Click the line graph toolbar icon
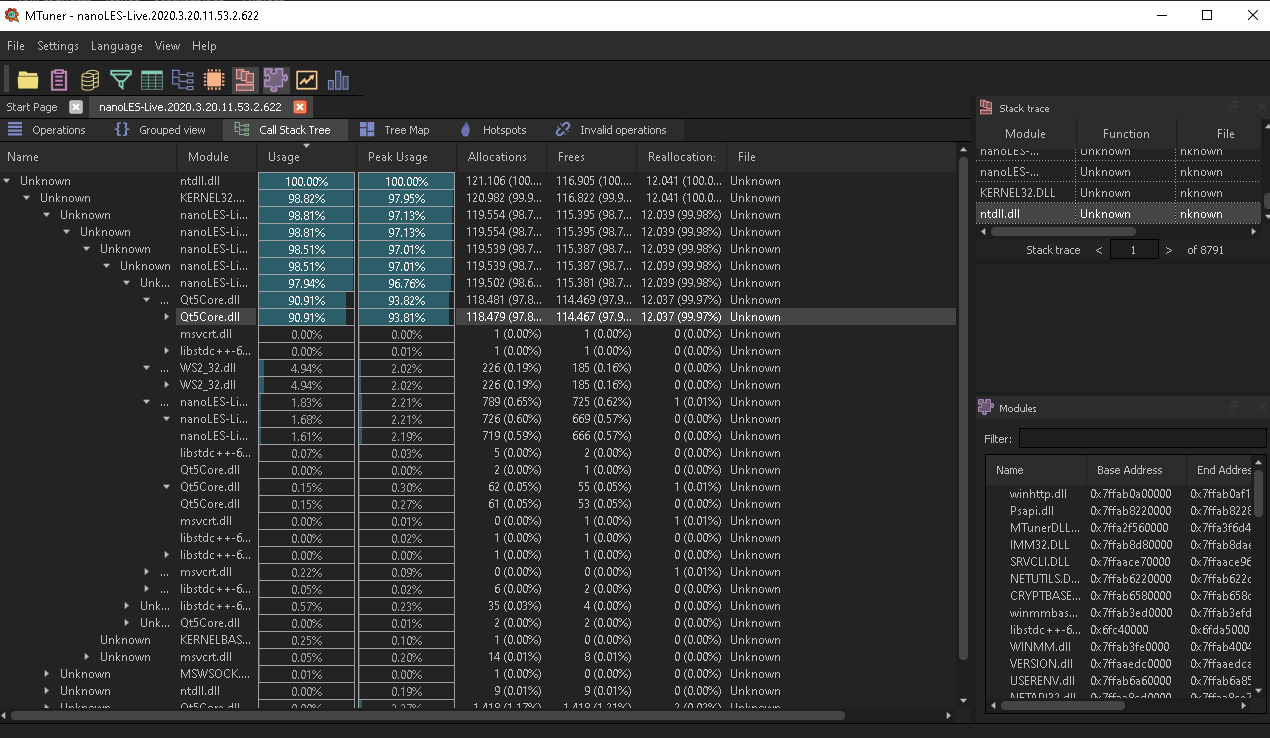The height and width of the screenshot is (738, 1270). click(x=307, y=79)
